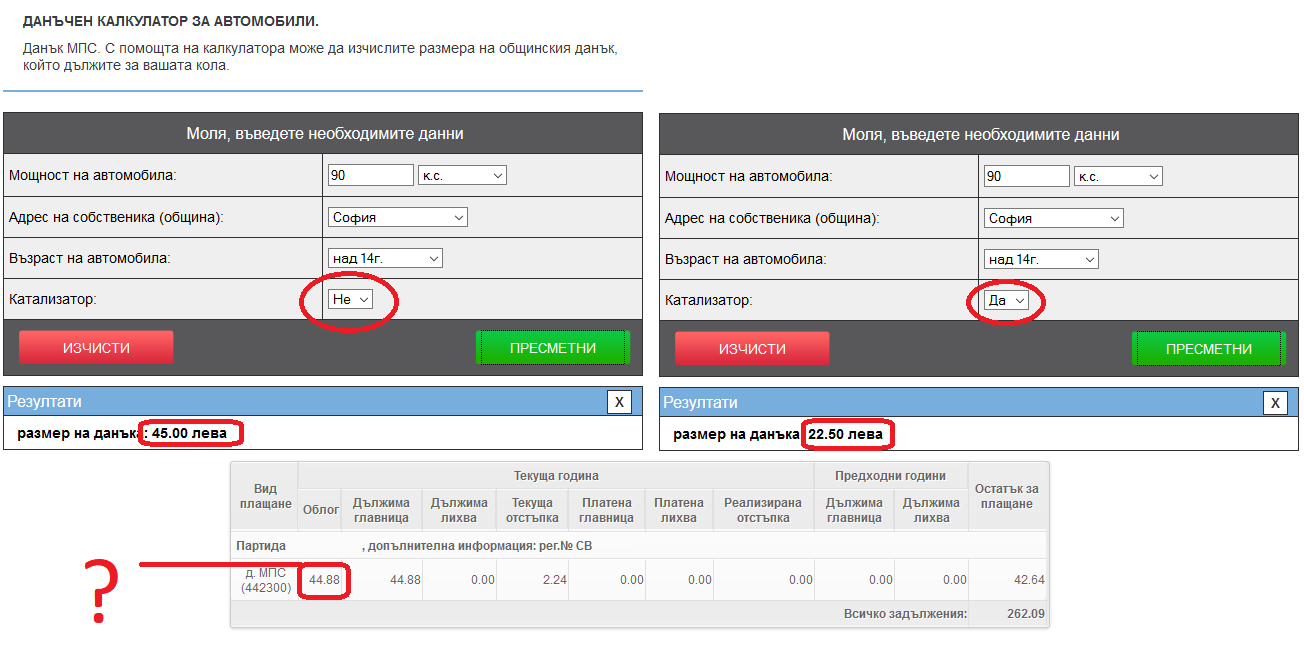Click the power input field in the right calculator
1304x646 pixels.
tap(1026, 177)
